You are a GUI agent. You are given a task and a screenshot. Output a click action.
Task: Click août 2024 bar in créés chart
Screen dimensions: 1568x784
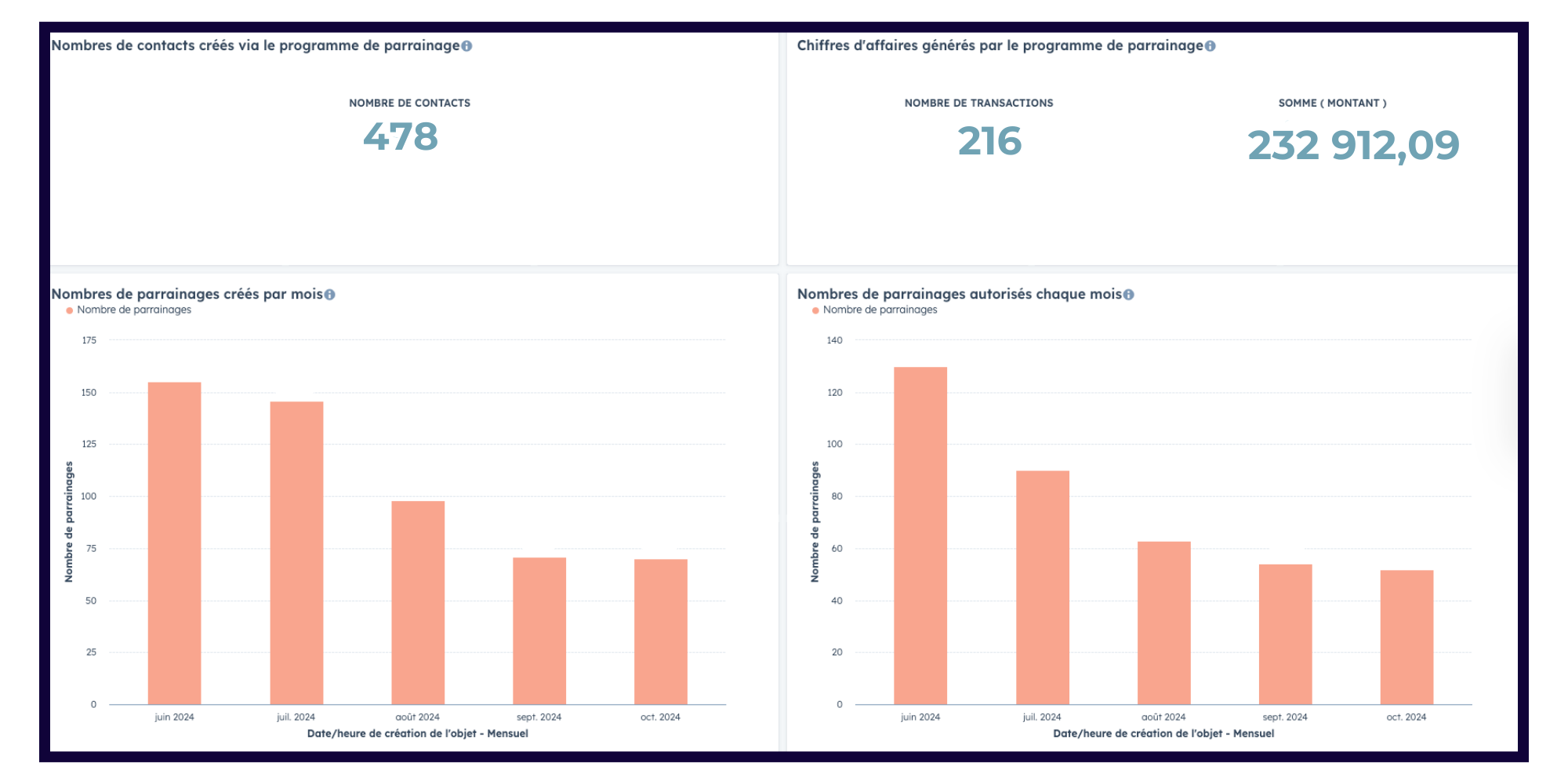click(x=418, y=603)
